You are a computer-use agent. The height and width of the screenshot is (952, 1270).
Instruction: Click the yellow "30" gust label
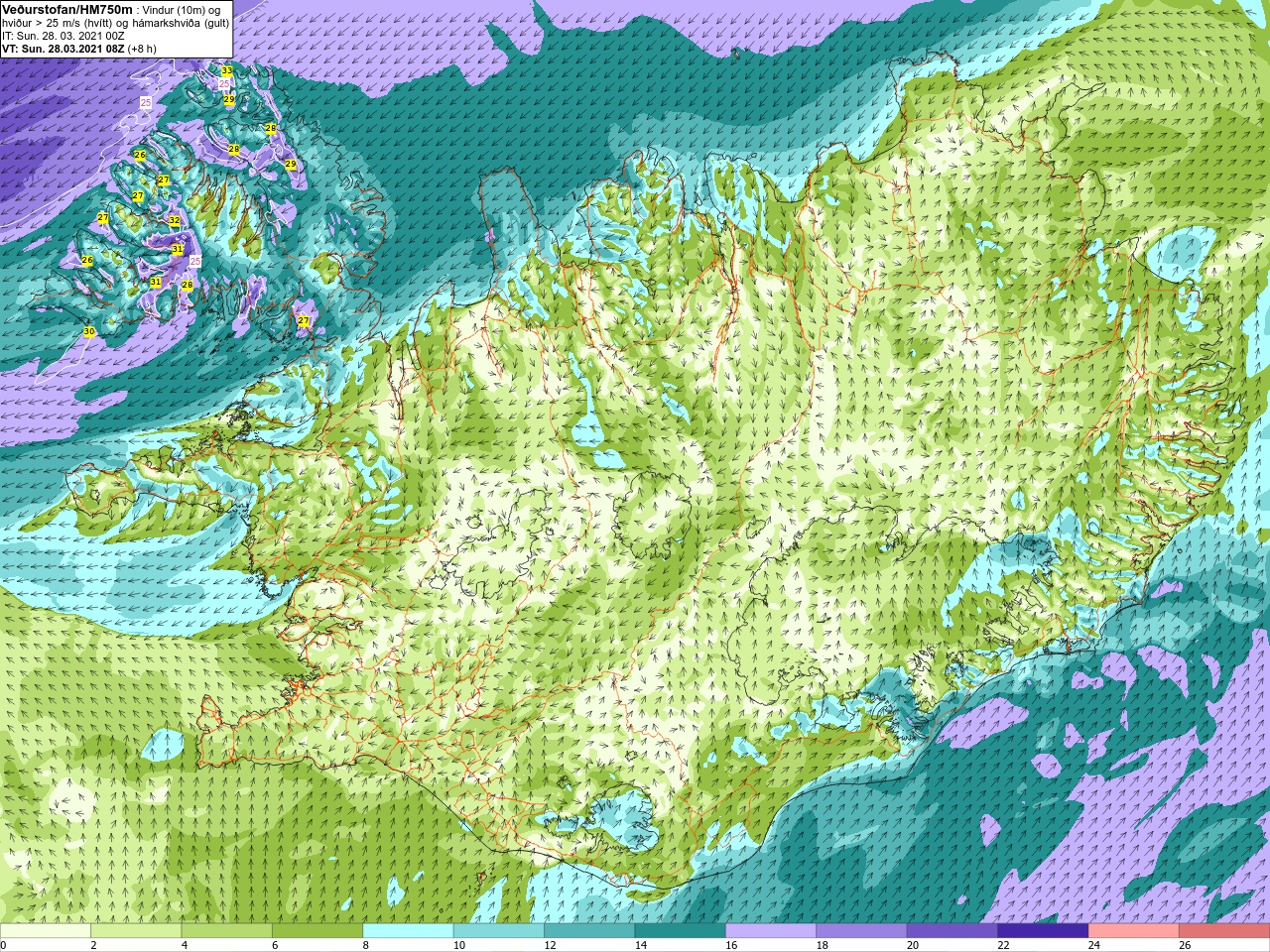point(89,331)
